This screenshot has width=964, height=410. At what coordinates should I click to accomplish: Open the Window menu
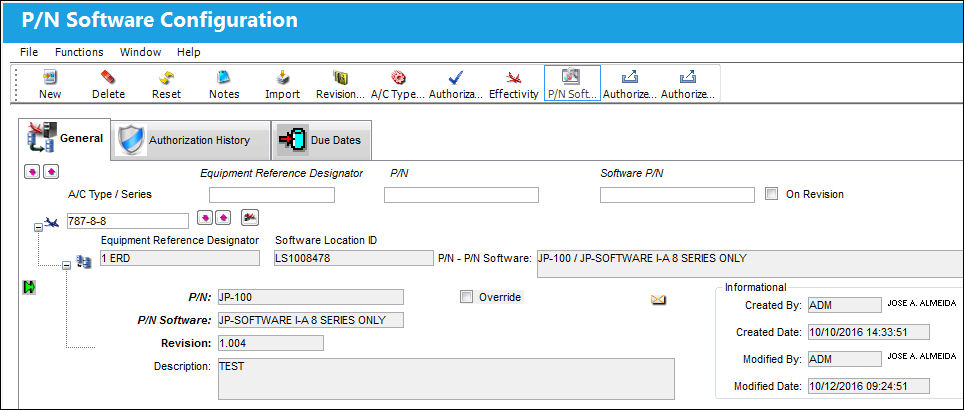tap(140, 52)
